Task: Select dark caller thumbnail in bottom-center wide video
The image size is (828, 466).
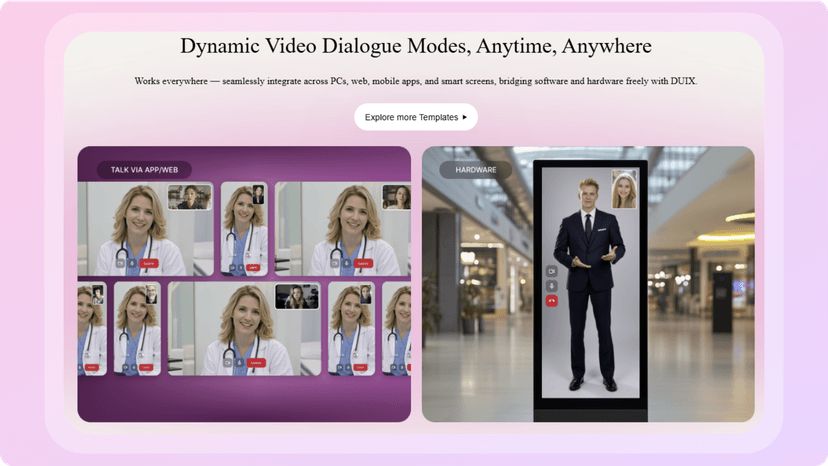Action: (297, 296)
